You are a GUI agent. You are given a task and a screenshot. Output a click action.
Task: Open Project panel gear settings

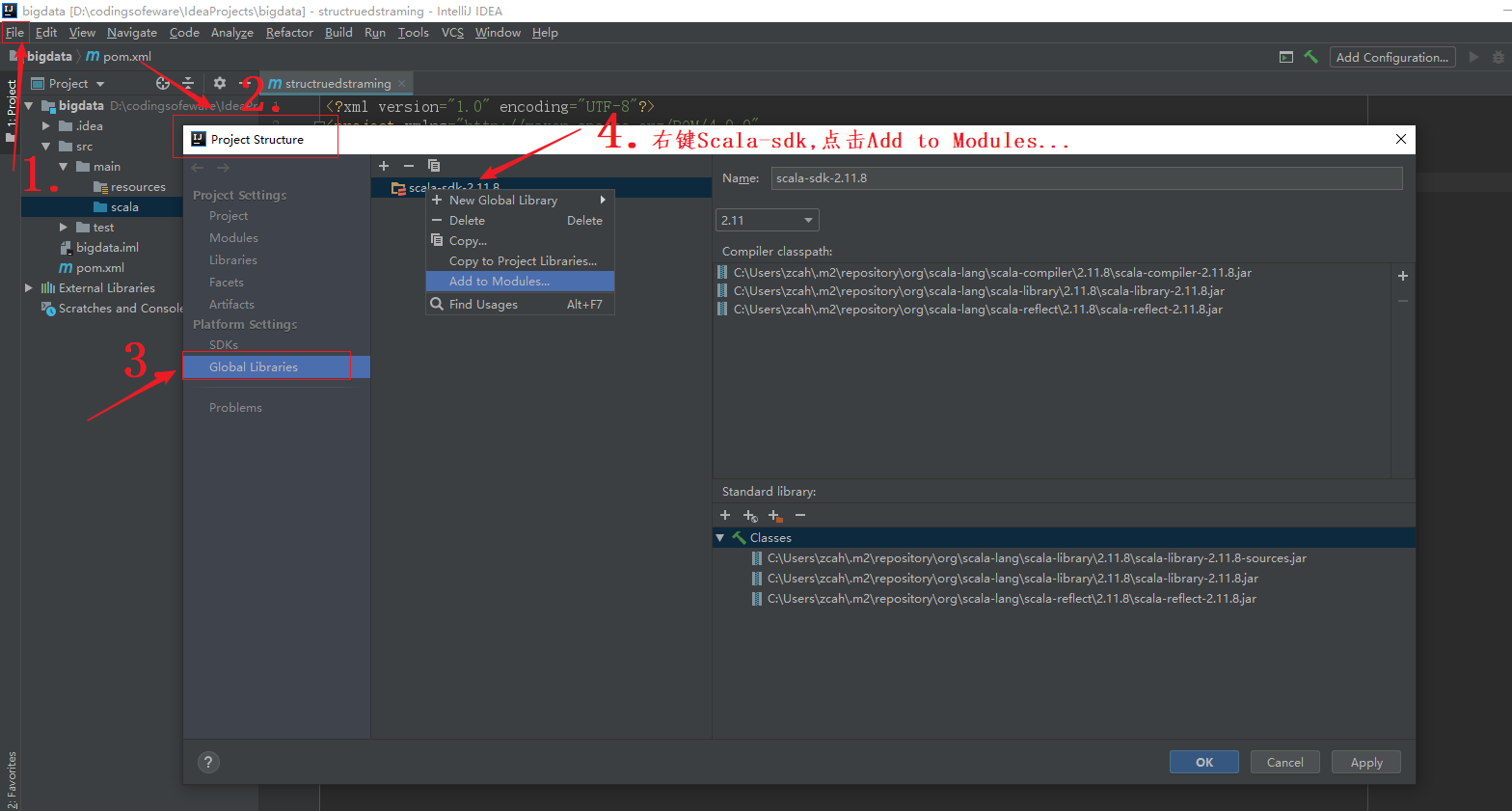tap(220, 83)
